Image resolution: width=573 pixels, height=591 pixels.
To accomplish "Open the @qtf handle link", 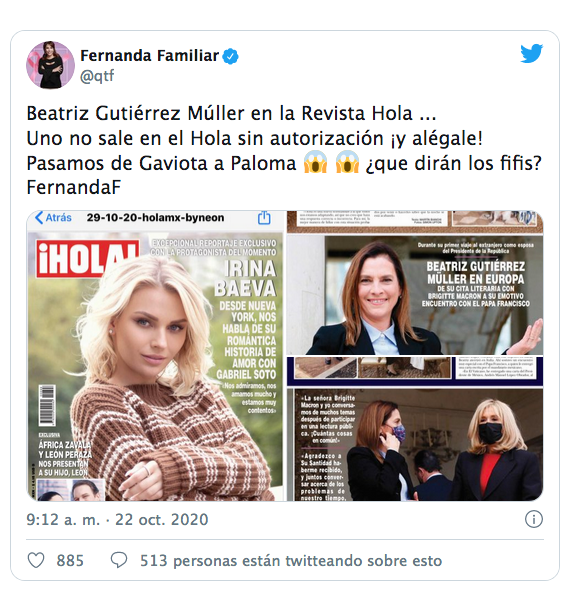I will pos(97,76).
